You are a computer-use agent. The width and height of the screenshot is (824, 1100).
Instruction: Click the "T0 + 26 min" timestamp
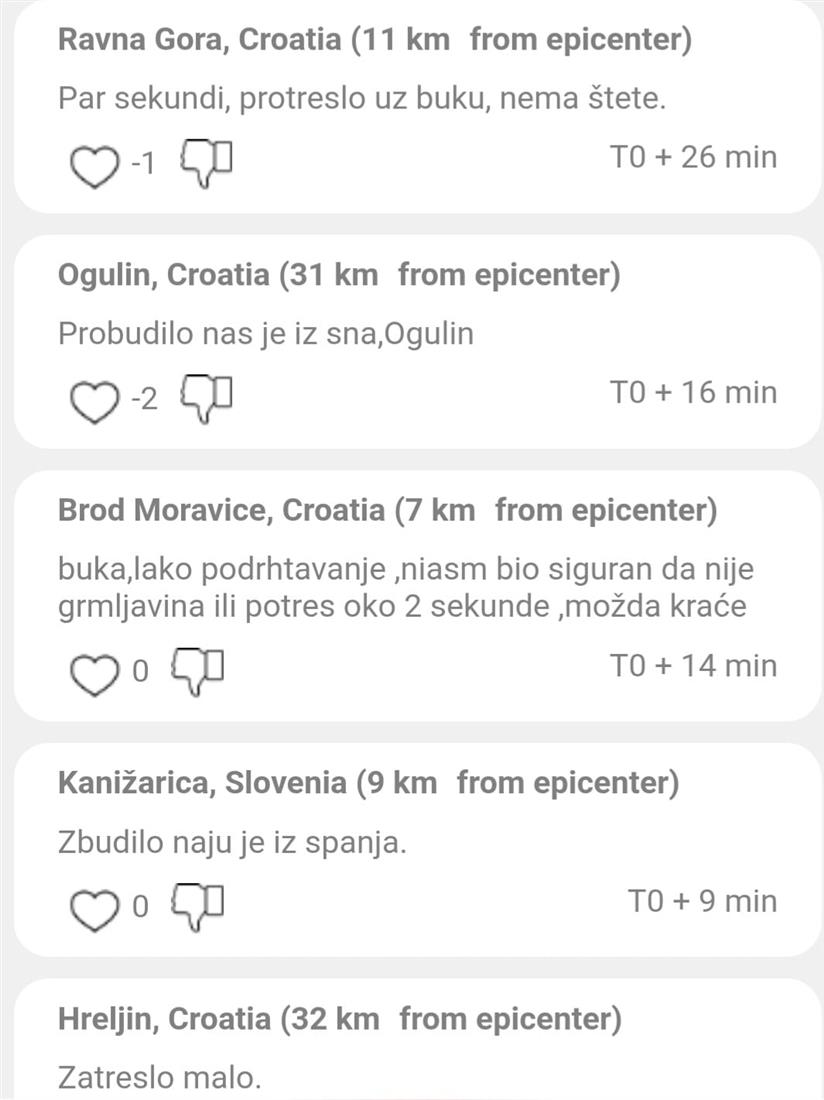[x=693, y=158]
